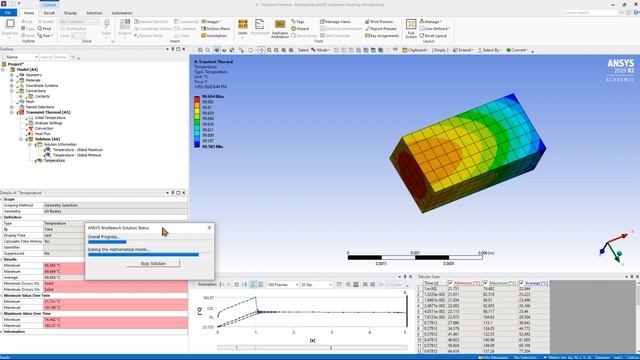Collapse the Connections tree node
This screenshot has height=360, width=640.
pyautogui.click(x=11, y=91)
